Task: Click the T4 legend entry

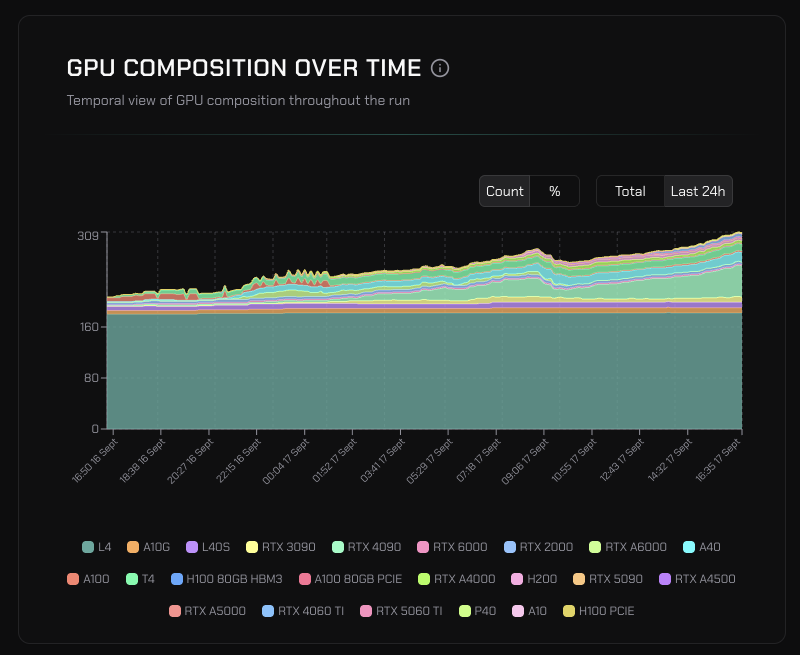Action: (140, 579)
